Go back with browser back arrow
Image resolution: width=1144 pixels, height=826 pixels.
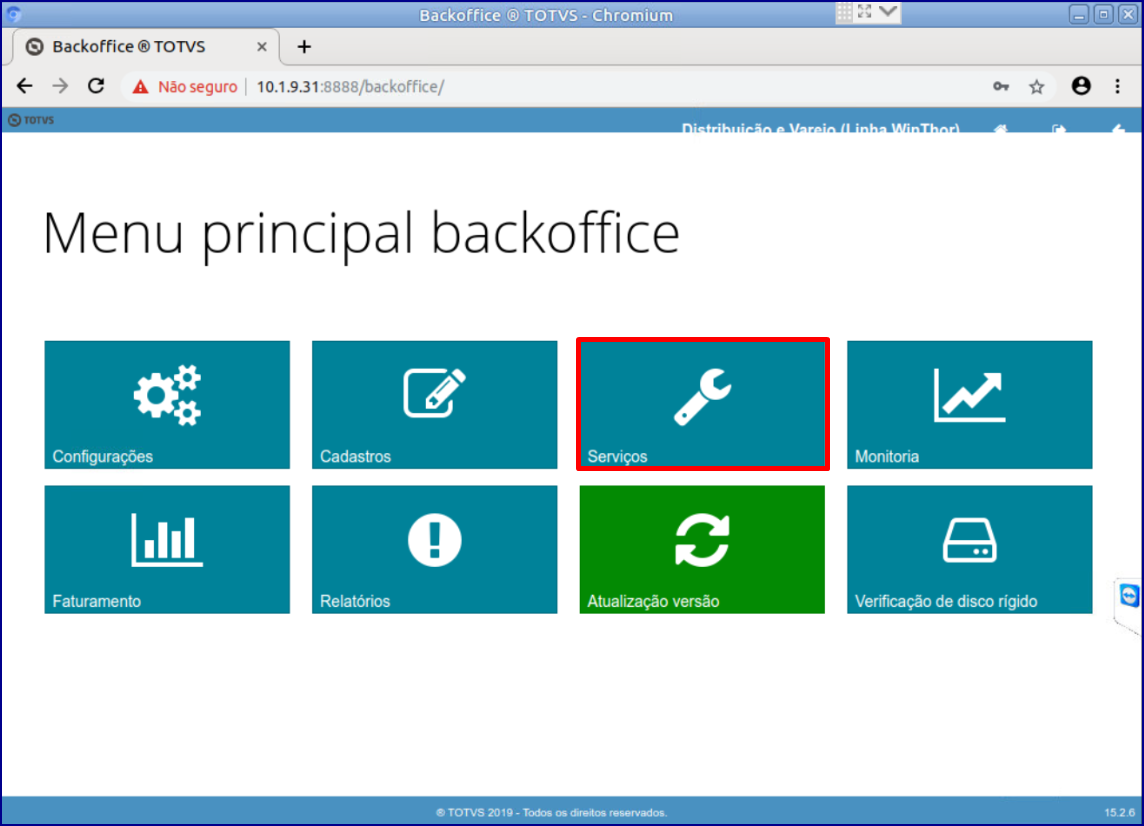25,86
